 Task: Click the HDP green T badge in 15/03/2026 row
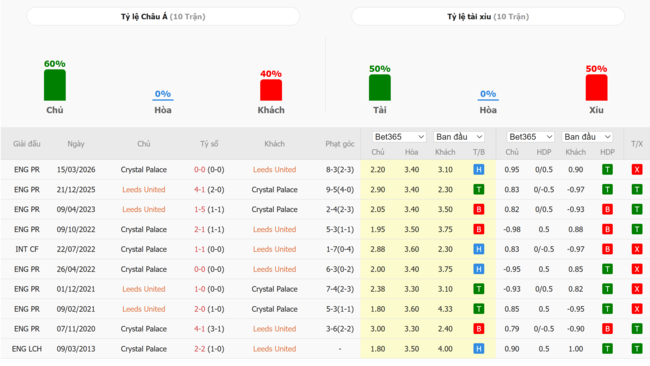(607, 170)
